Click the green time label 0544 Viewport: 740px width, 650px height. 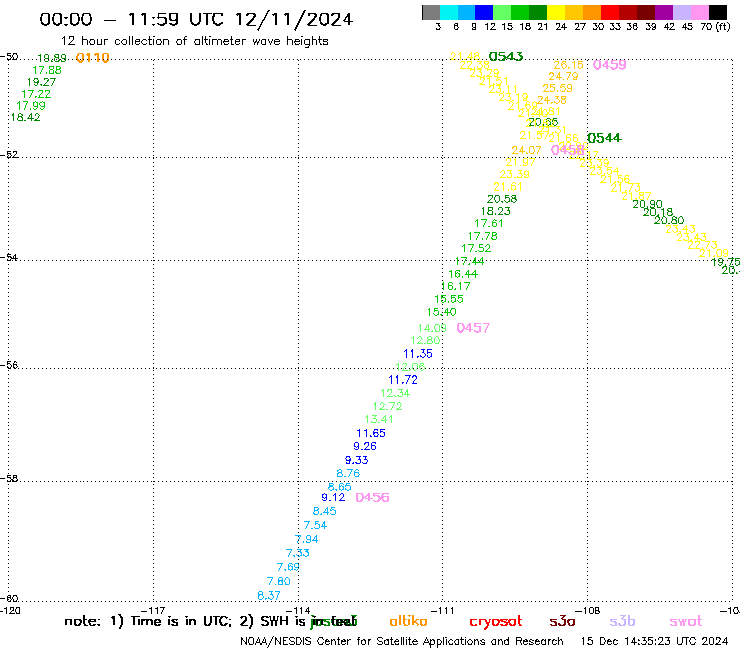[604, 138]
